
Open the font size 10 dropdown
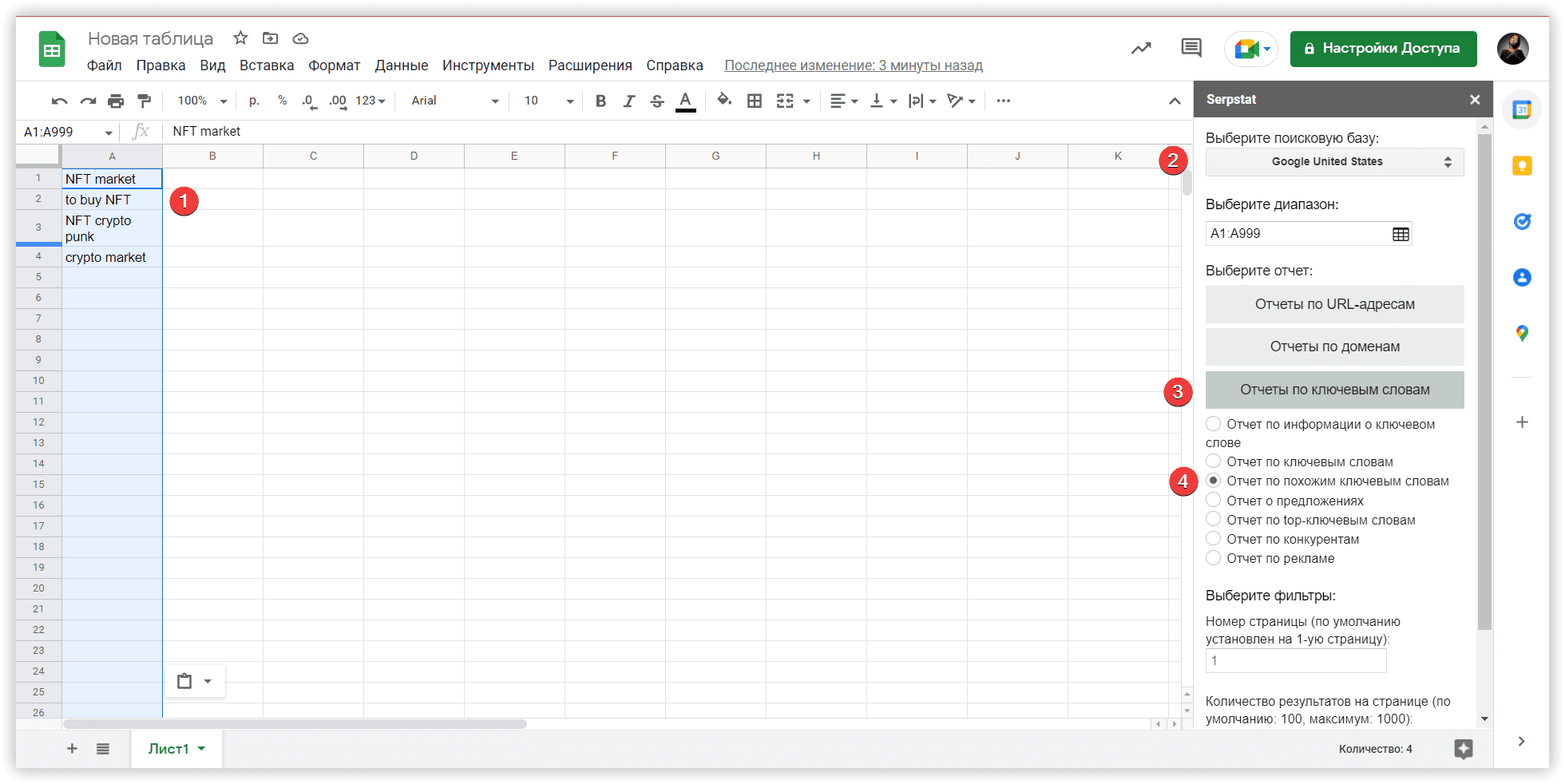pyautogui.click(x=549, y=101)
